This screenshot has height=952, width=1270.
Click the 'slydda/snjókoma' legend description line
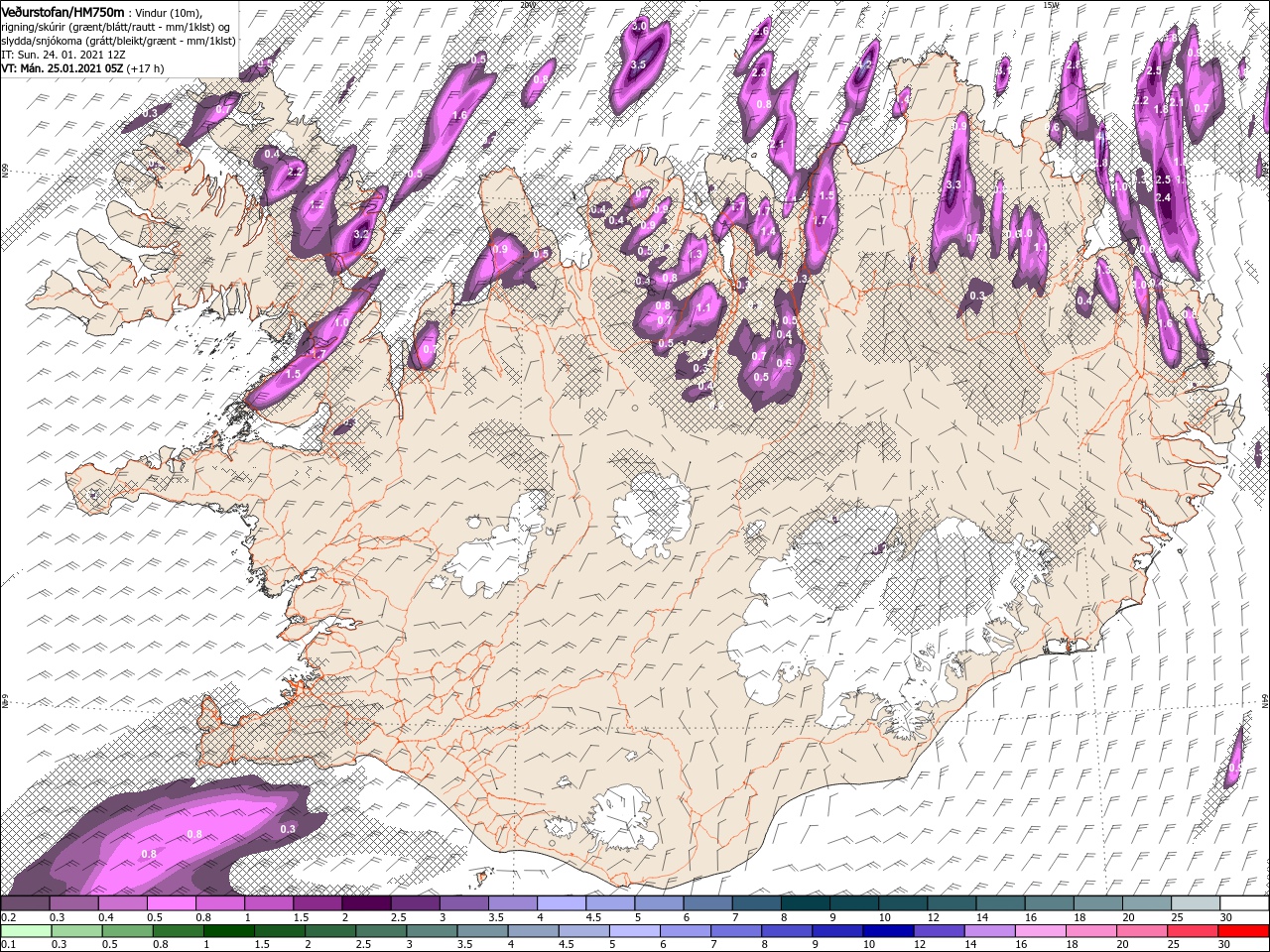118,40
